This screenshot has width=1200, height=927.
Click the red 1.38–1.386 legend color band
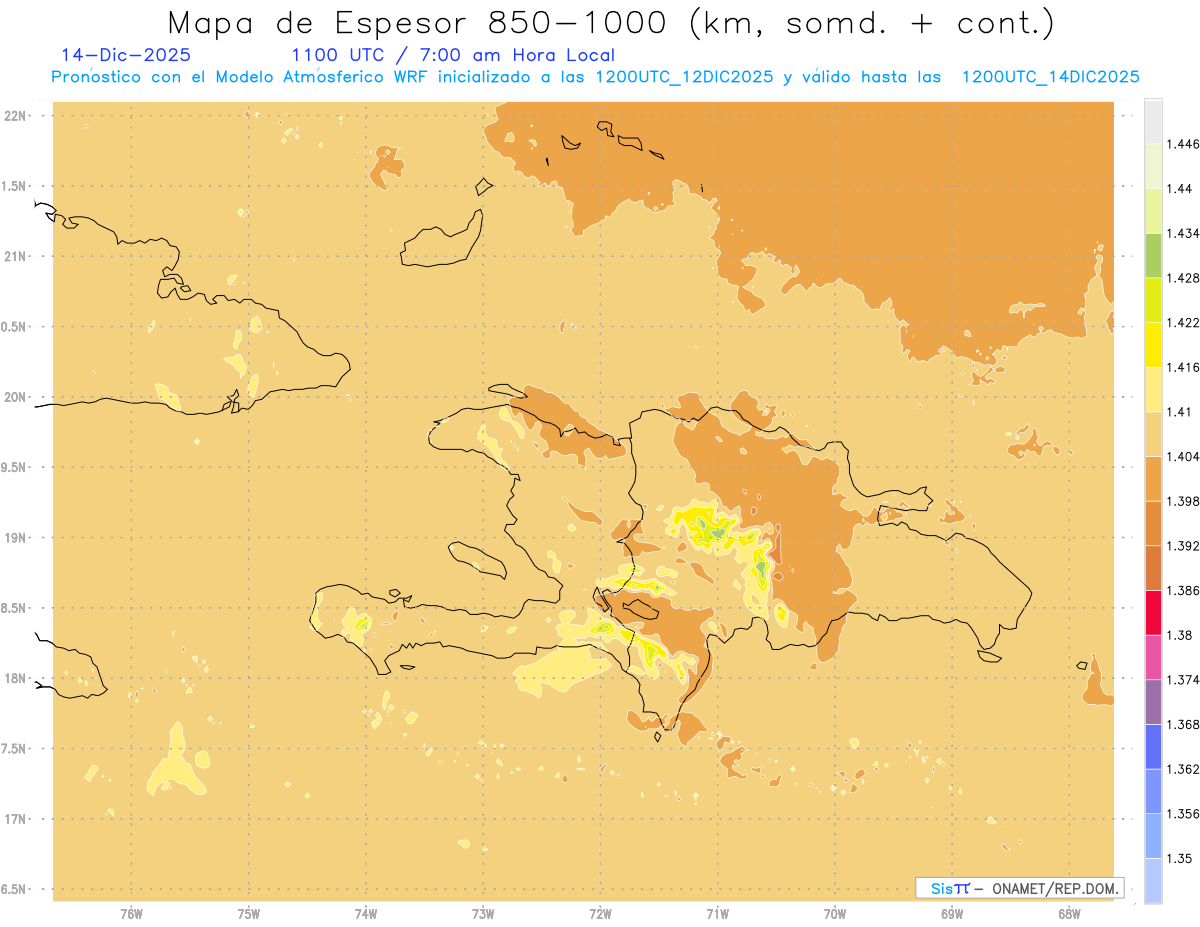pyautogui.click(x=1153, y=613)
